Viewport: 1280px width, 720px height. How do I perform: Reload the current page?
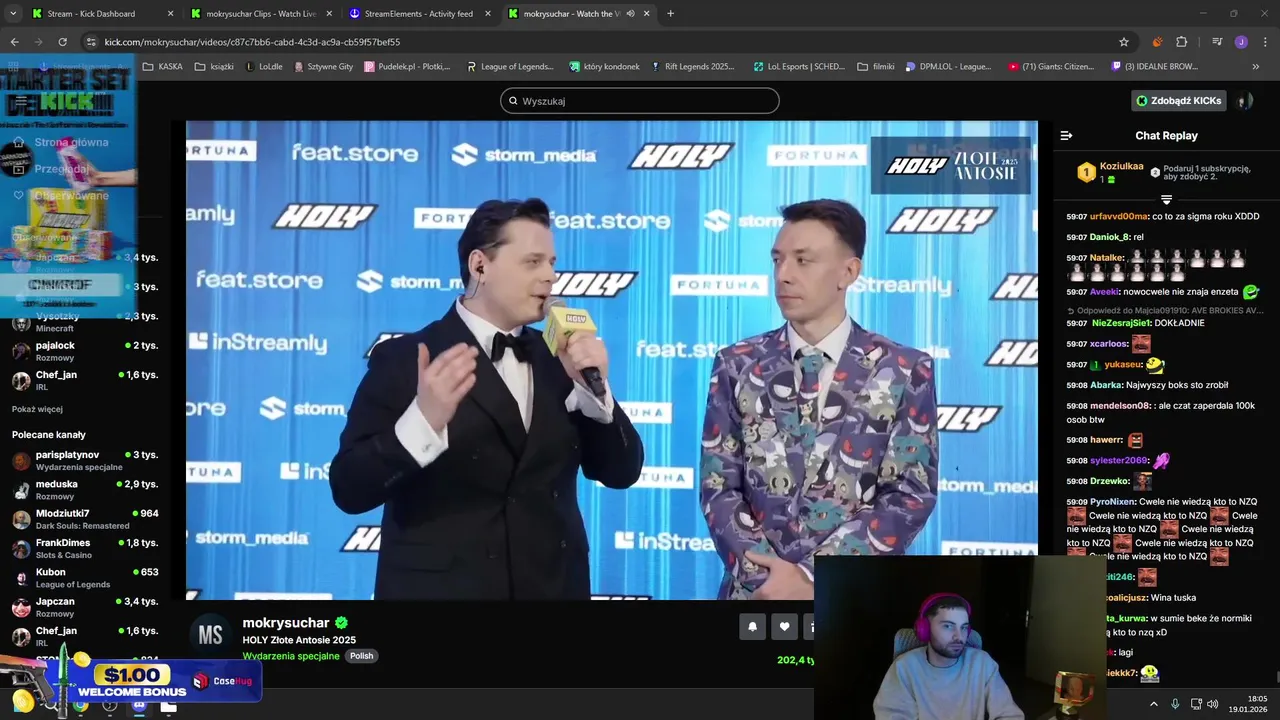(62, 42)
